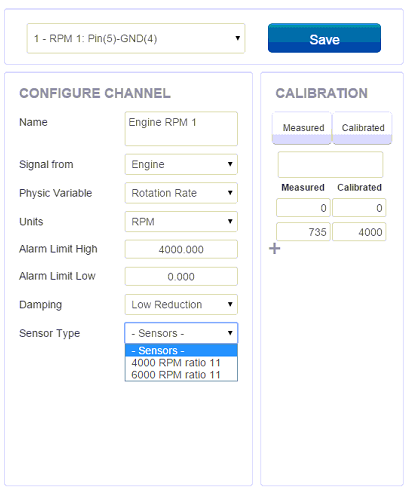Click the calibrated value 4000 field
Image resolution: width=405 pixels, height=496 pixels.
(359, 232)
